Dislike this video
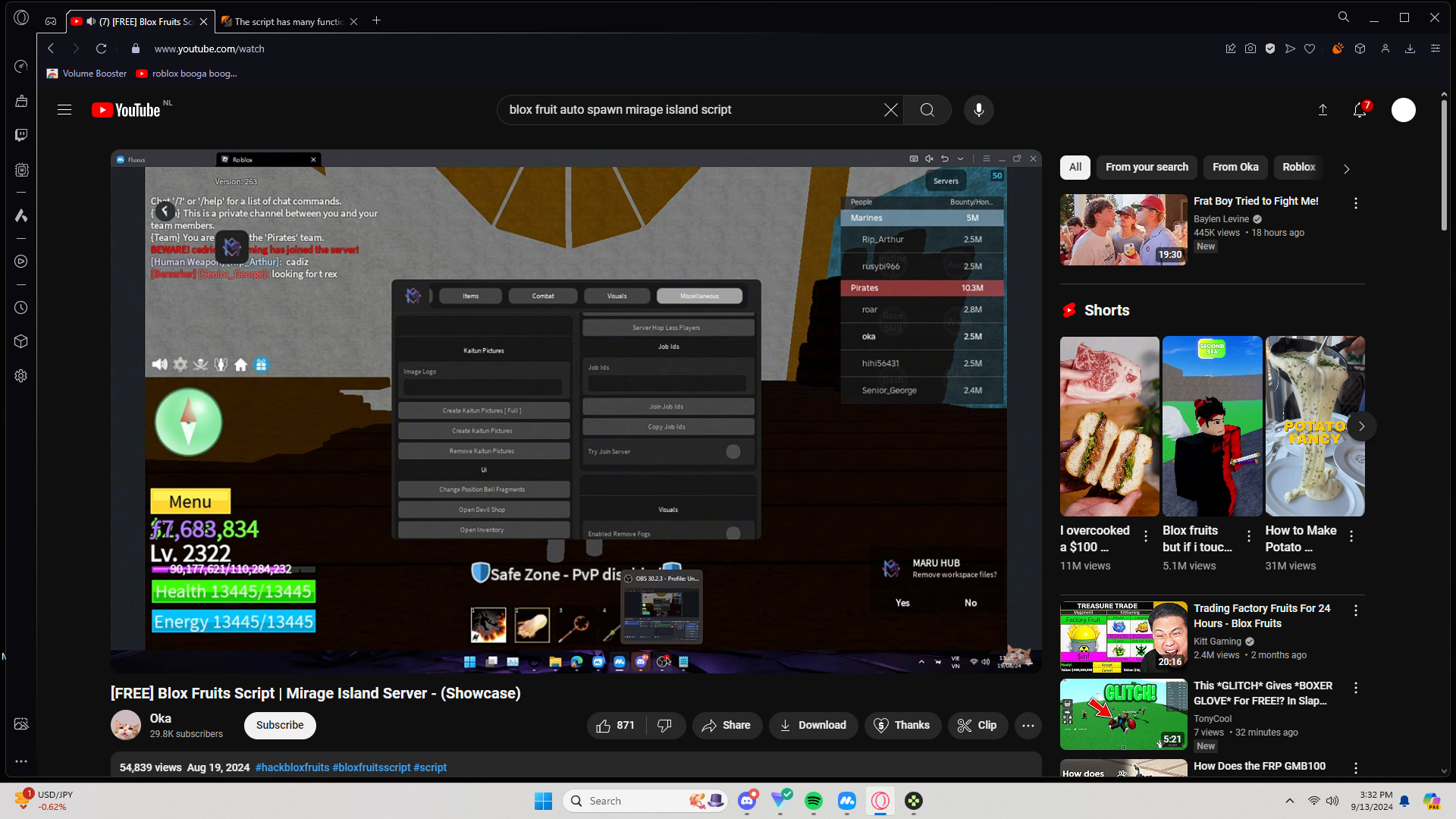Image resolution: width=1456 pixels, height=819 pixels. coord(664,726)
